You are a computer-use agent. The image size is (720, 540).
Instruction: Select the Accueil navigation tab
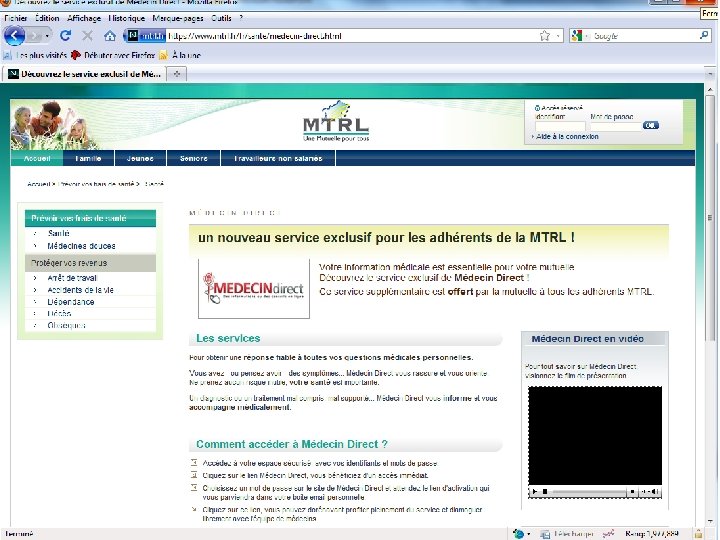37,158
